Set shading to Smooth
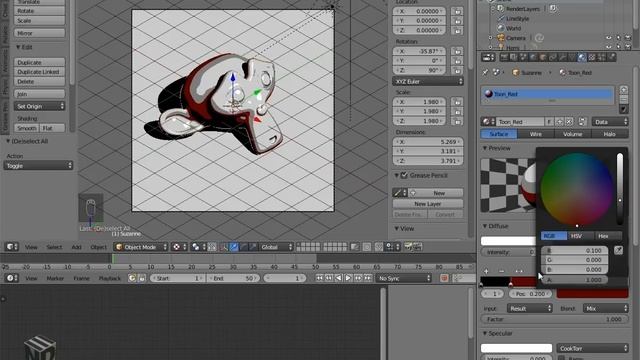This screenshot has width=640, height=360. pyautogui.click(x=27, y=128)
